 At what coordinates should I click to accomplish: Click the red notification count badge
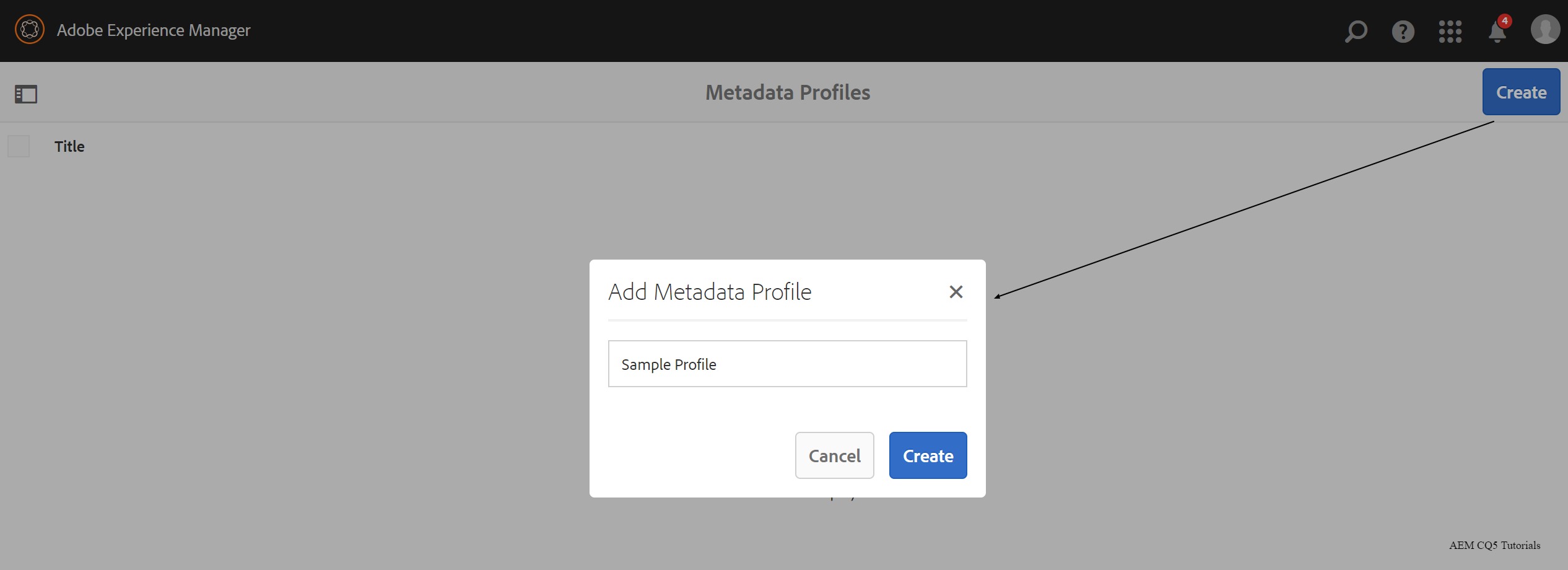(x=1504, y=21)
